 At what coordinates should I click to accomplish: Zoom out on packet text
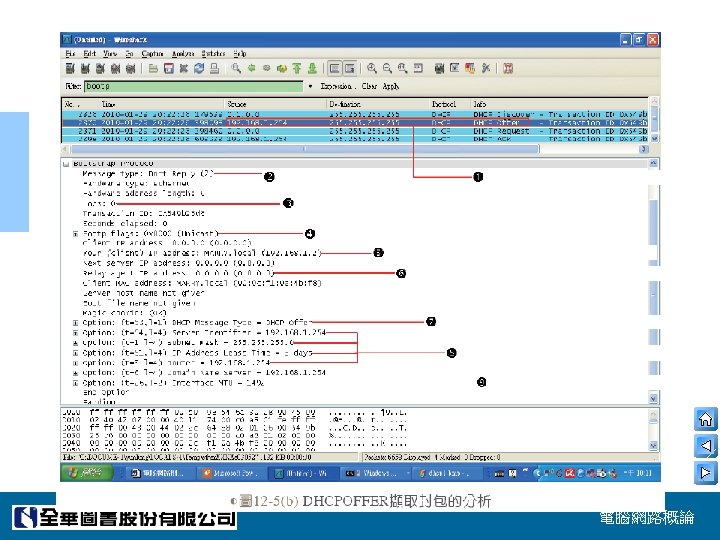[387, 68]
